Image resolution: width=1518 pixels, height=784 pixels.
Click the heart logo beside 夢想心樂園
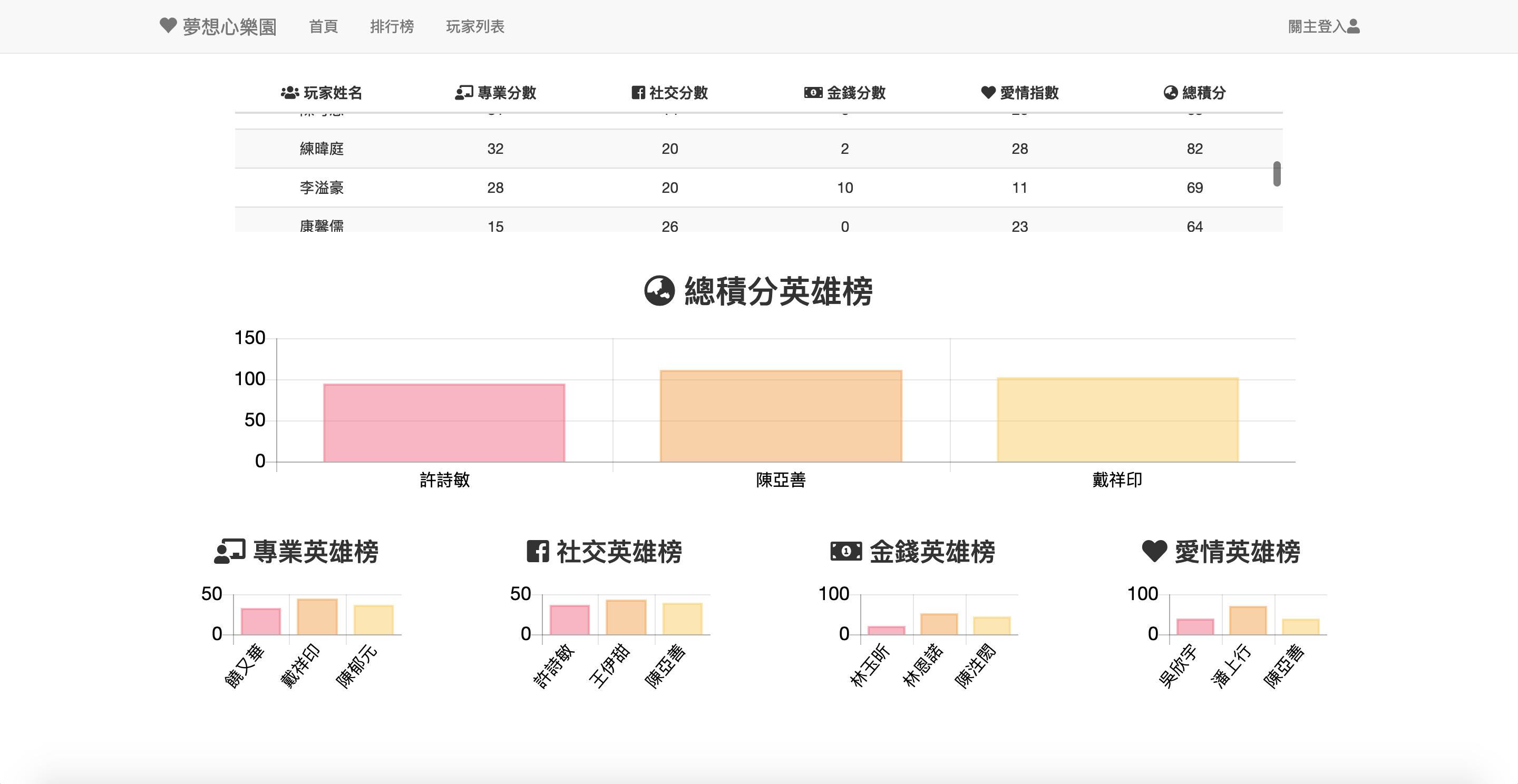click(x=168, y=25)
